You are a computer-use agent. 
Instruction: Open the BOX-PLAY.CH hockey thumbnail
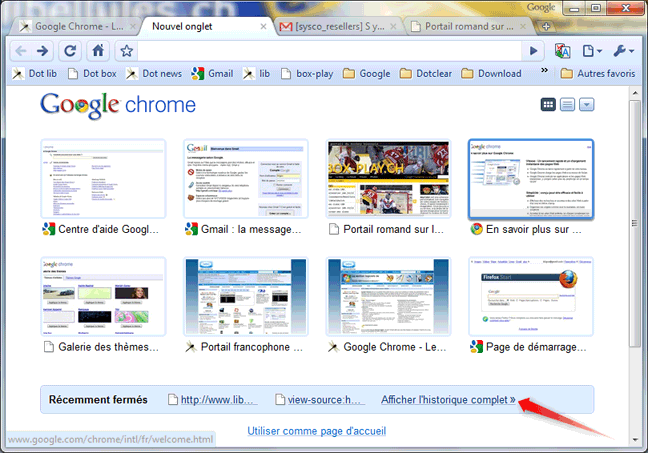[388, 179]
